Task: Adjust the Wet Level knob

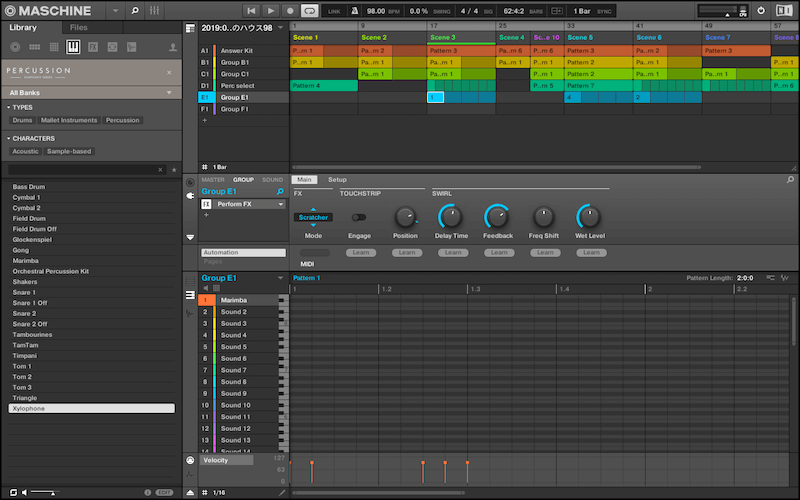Action: click(x=589, y=217)
